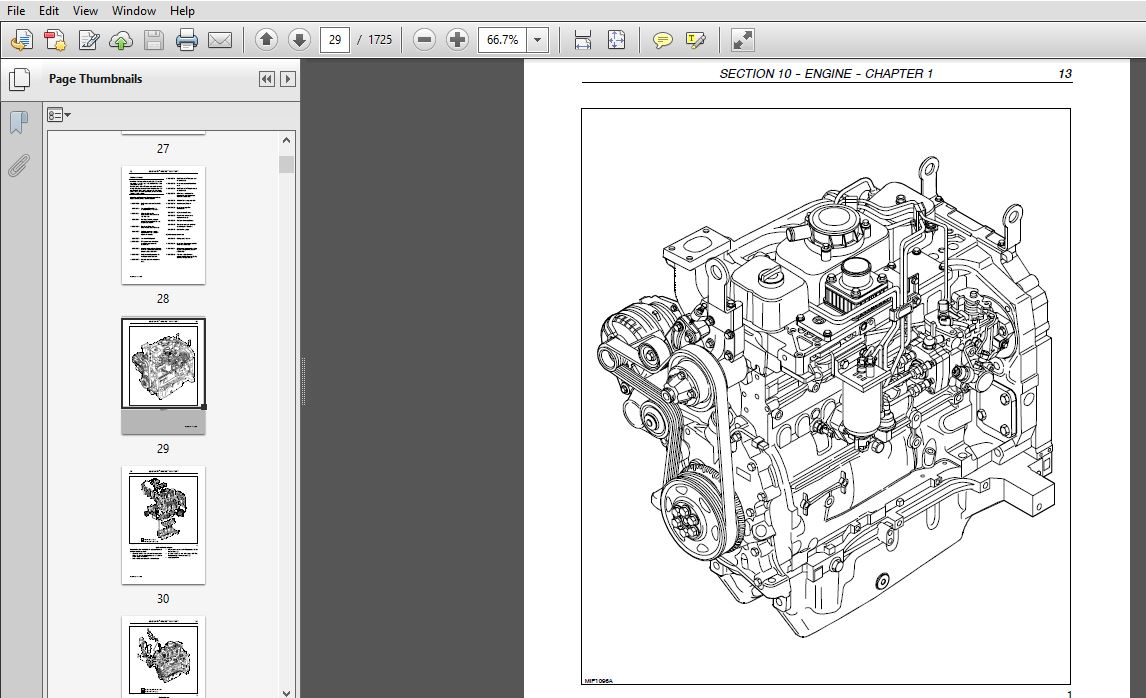Click the fit width scrolling icon
The height and width of the screenshot is (698, 1146).
(x=583, y=39)
